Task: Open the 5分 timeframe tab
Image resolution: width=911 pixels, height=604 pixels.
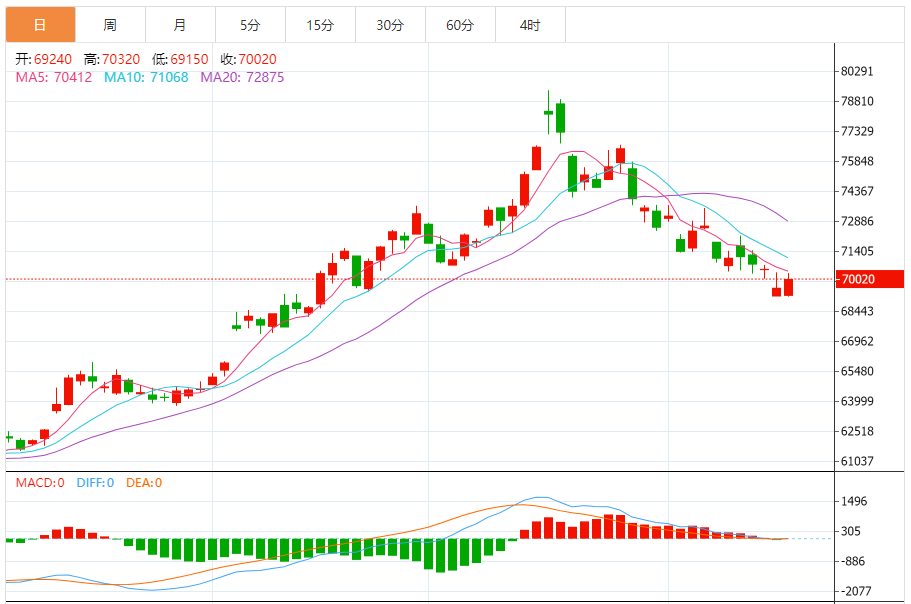Action: click(x=250, y=25)
